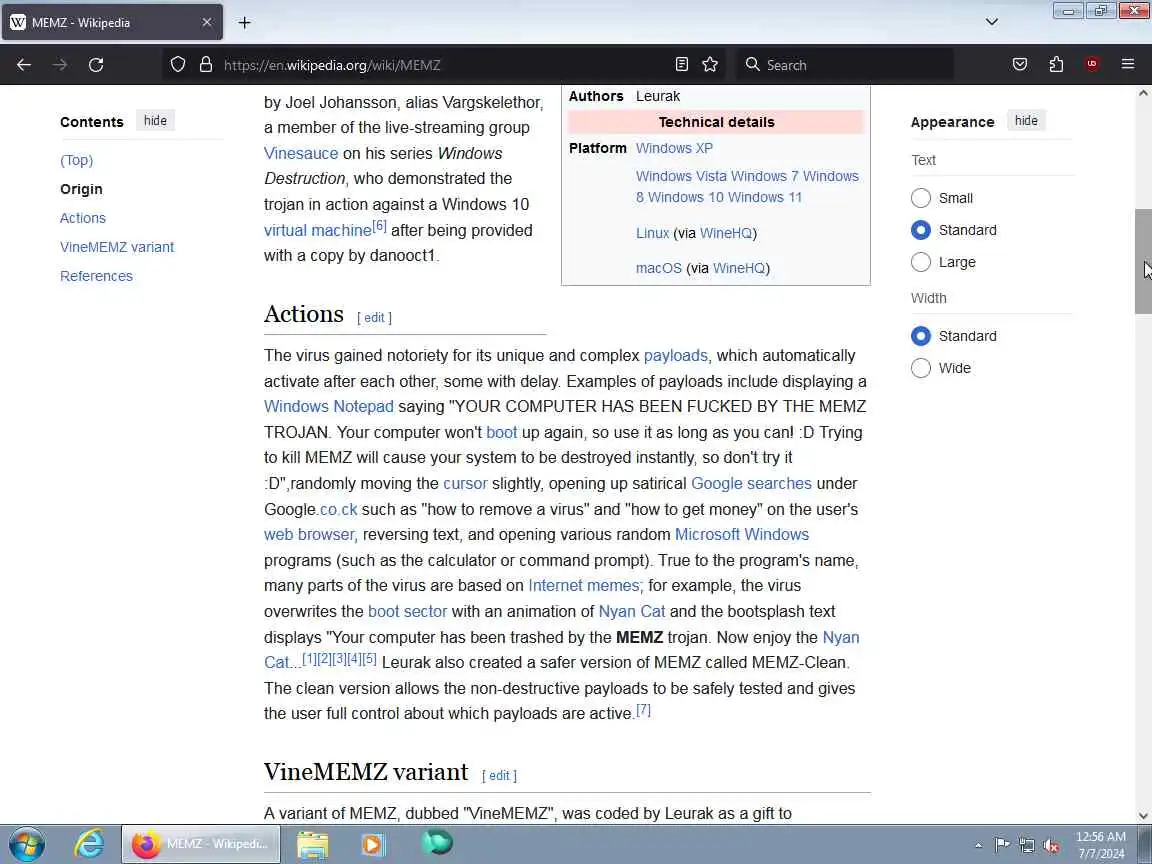The image size is (1152, 864).
Task: Open the tracking protection shield icon
Action: pyautogui.click(x=178, y=65)
